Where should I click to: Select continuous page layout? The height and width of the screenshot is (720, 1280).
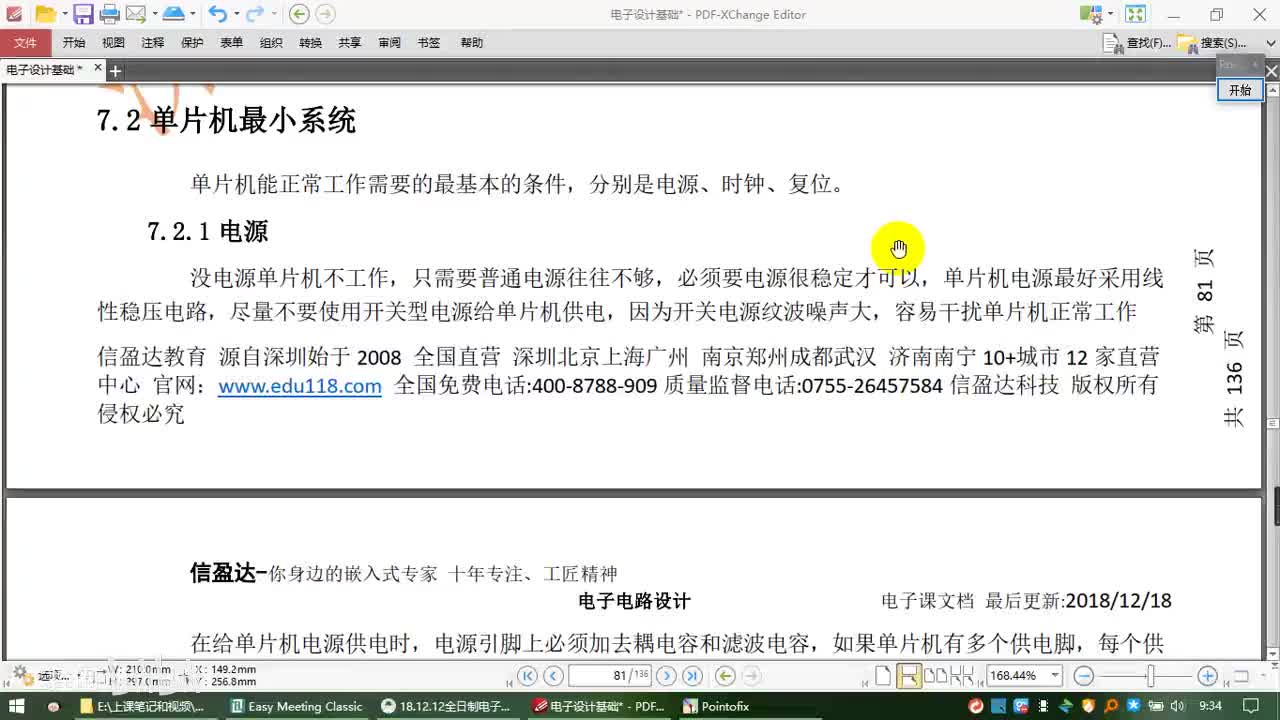[x=908, y=676]
